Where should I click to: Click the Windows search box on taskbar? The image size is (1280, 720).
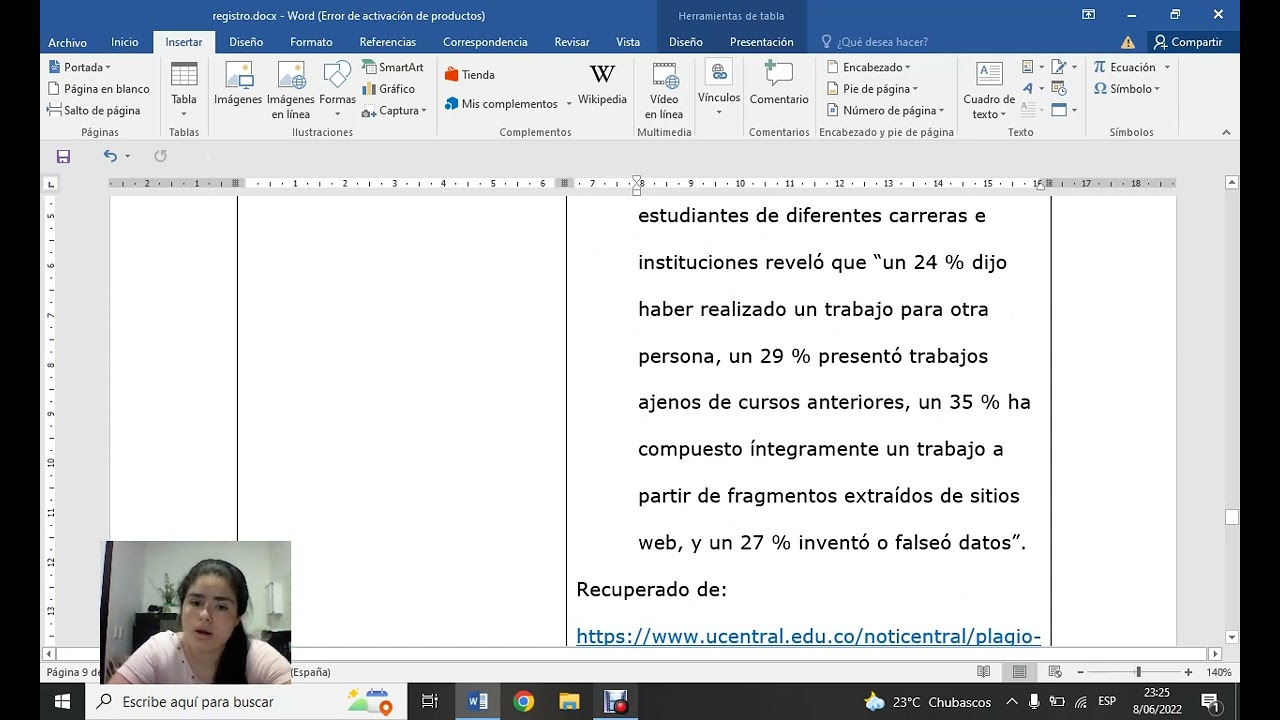pos(246,702)
